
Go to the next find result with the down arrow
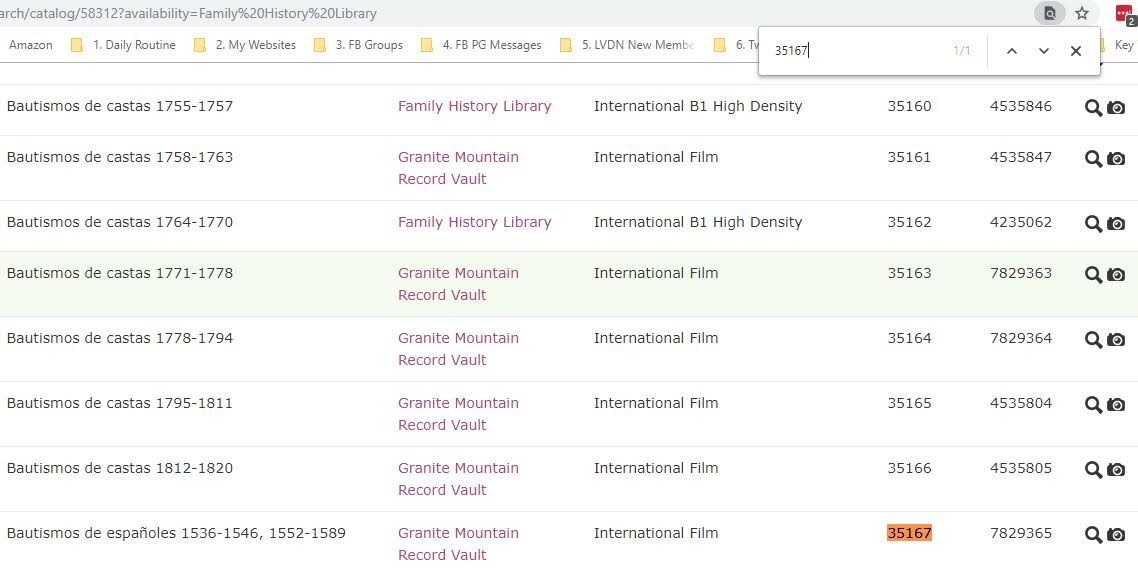point(1044,51)
